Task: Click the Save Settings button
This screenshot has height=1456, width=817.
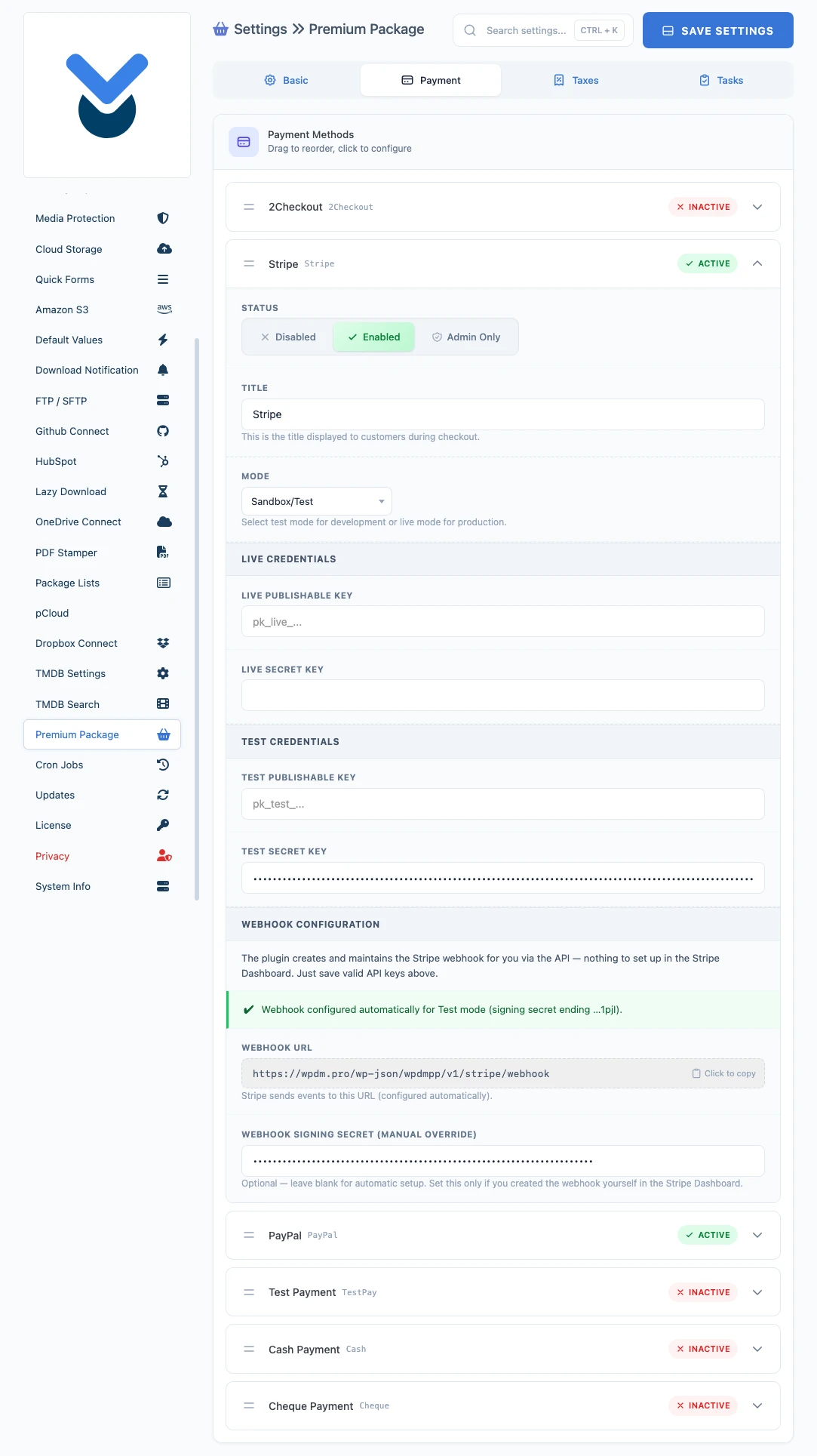Action: coord(718,30)
